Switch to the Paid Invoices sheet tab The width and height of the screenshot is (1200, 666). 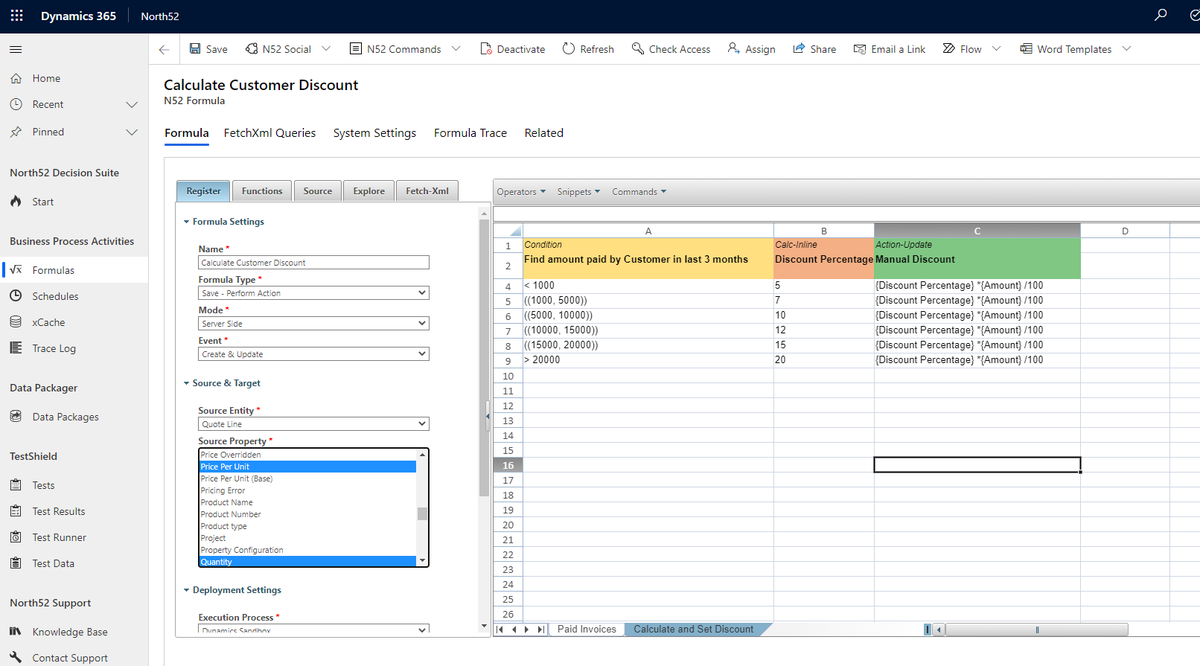tap(587, 629)
